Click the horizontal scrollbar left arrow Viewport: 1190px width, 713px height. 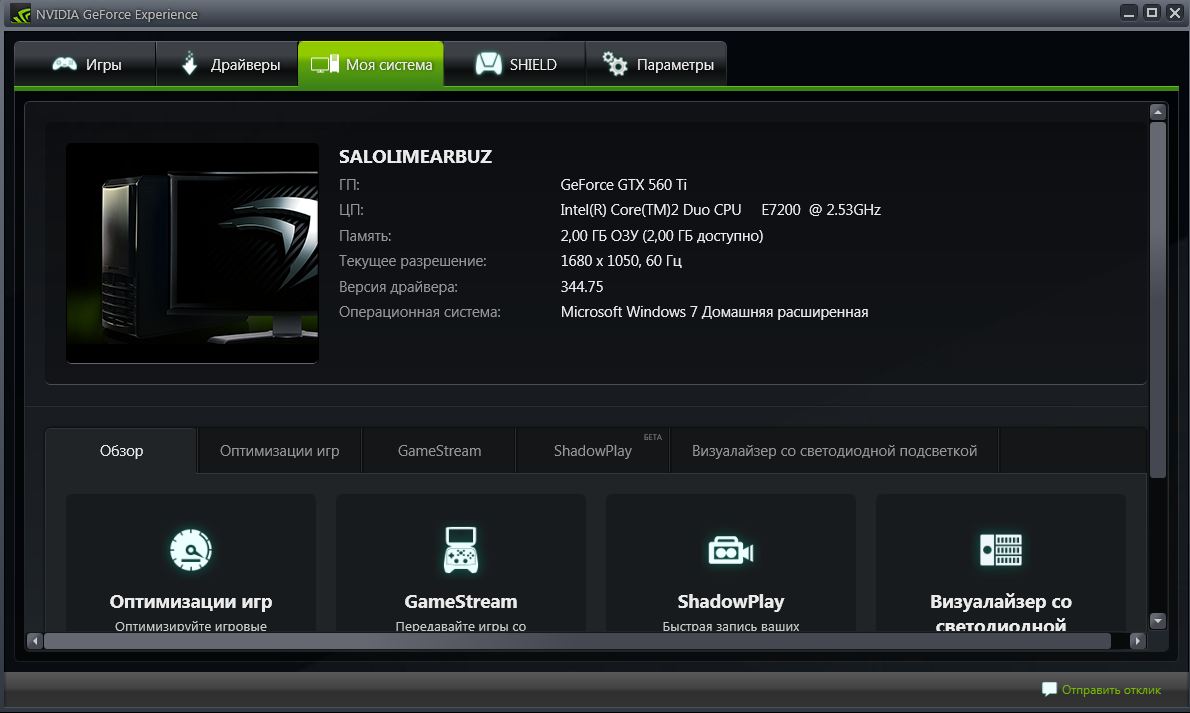click(35, 641)
